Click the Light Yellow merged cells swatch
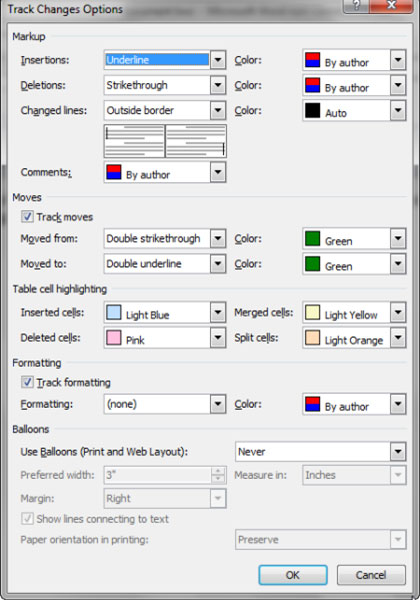This screenshot has height=600, width=420. point(313,312)
